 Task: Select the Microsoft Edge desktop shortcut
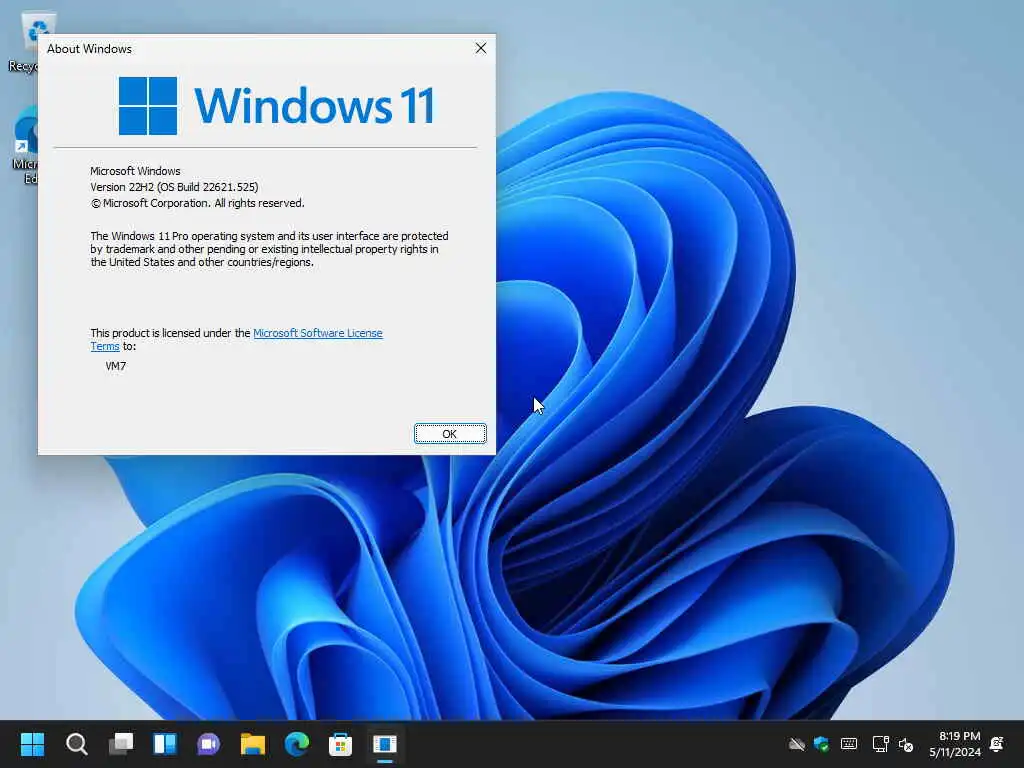25,147
